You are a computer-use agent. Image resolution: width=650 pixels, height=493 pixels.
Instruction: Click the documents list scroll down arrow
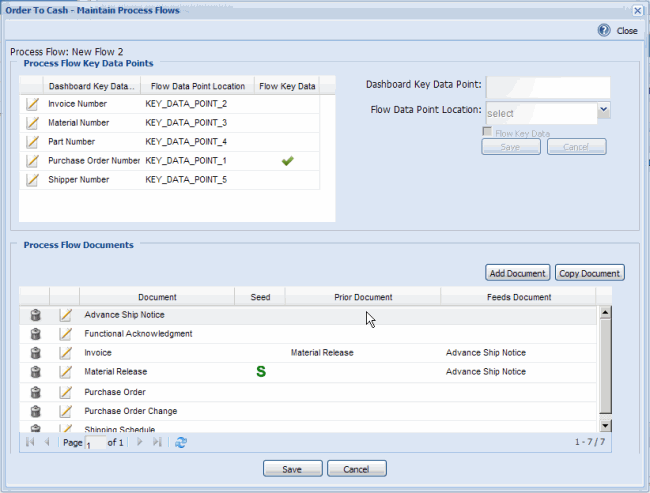tap(605, 425)
